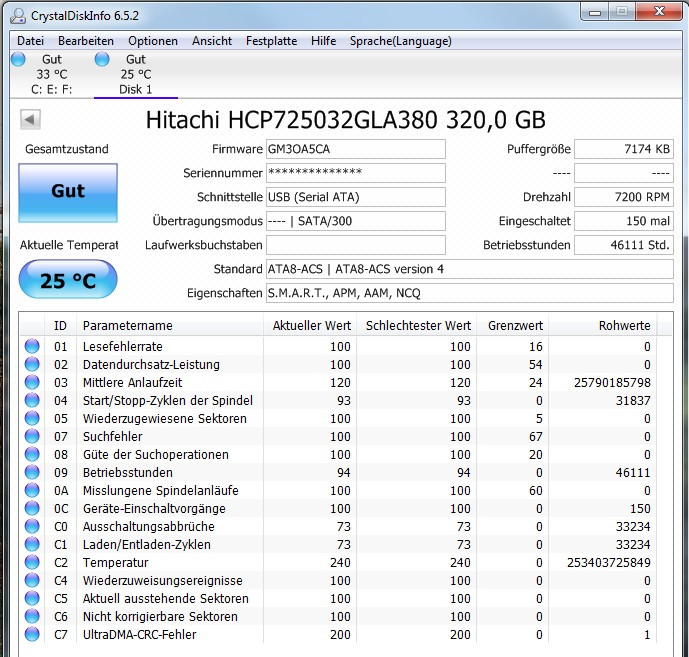Viewport: 689px width, 657px height.
Task: Click the status orb for Suchfehler
Action: pos(32,436)
